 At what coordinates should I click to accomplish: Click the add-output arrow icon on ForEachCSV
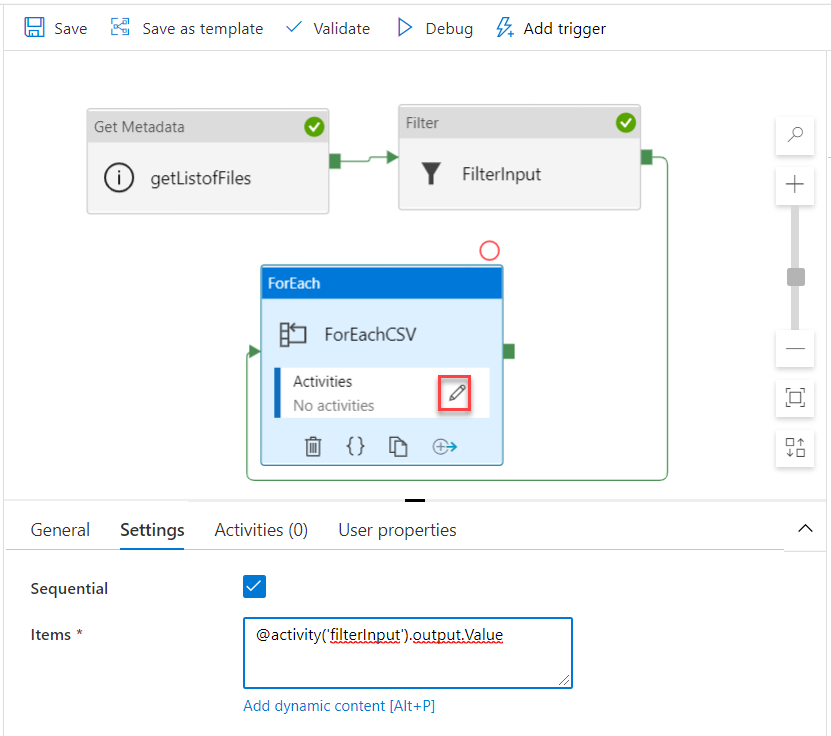[x=443, y=446]
